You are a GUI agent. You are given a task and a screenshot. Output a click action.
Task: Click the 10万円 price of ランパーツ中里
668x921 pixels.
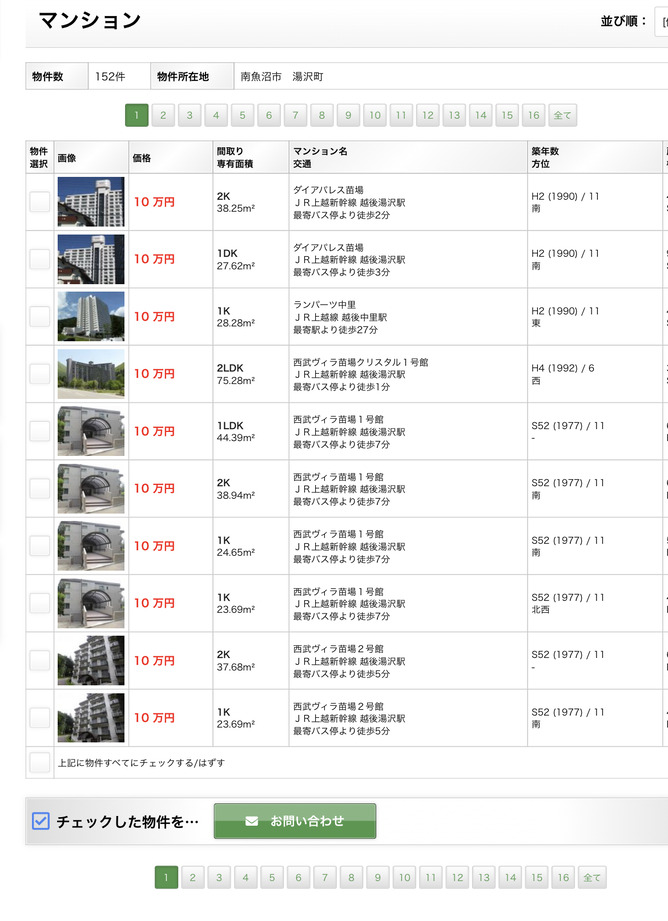point(155,317)
